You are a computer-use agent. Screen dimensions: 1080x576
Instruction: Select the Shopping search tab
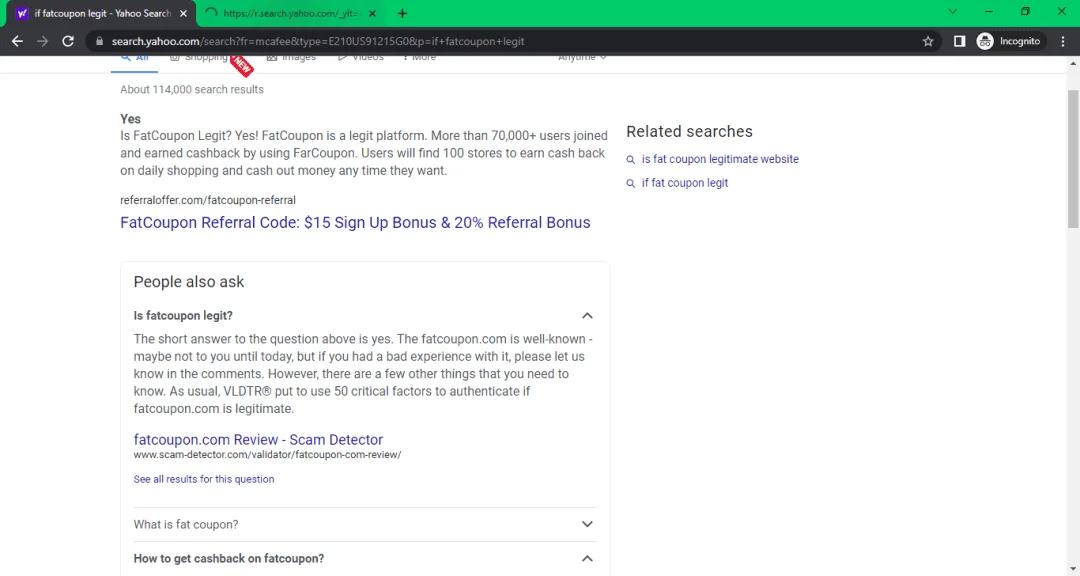tap(198, 57)
